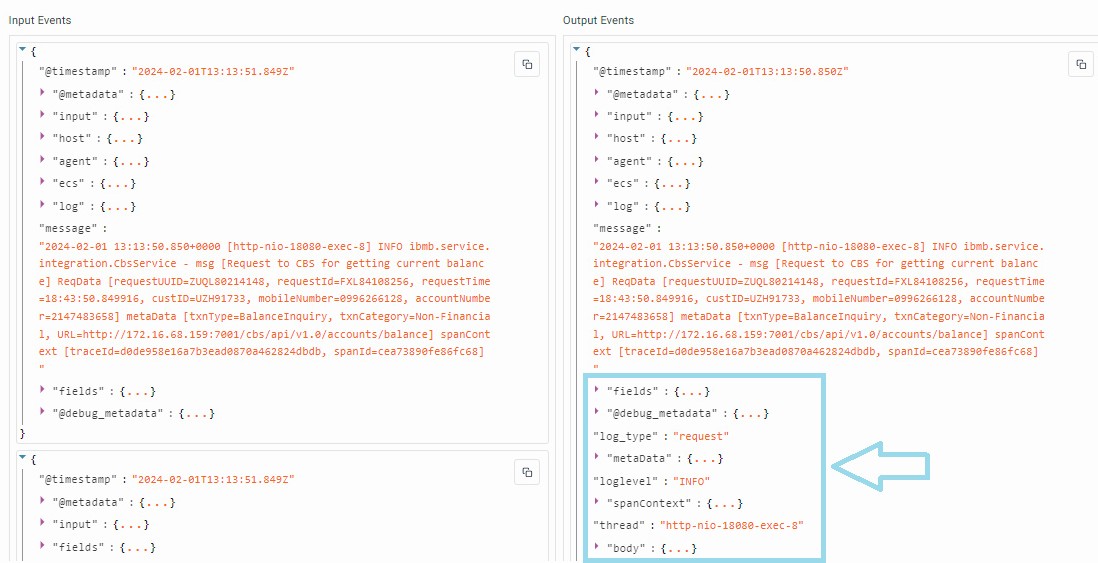Expand "input" in Output Events
Viewport: 1098px width, 563px height.
tap(597, 116)
